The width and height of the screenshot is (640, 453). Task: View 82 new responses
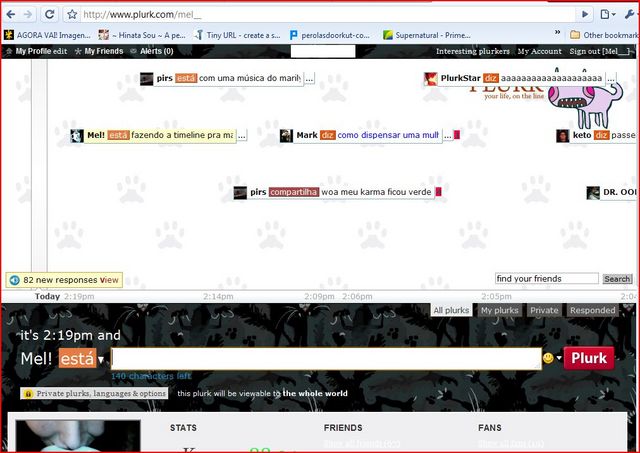(x=109, y=280)
